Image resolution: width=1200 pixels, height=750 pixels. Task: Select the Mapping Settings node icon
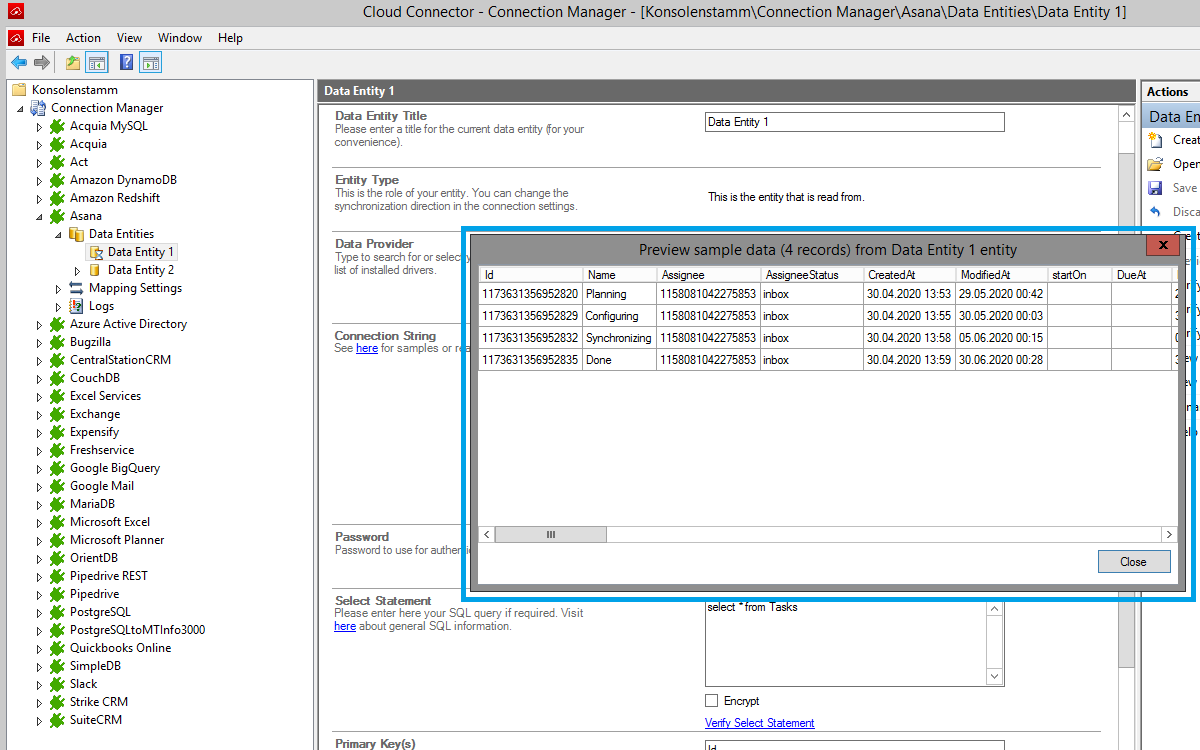click(76, 288)
